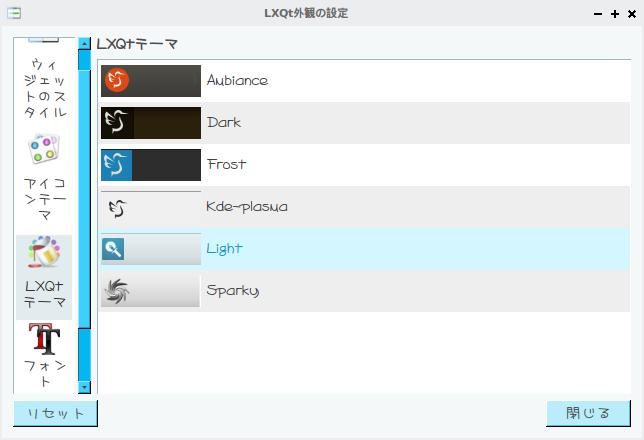Screen dimensions: 644x440
Task: Click the フォント sidebar label
Action: click(45, 373)
